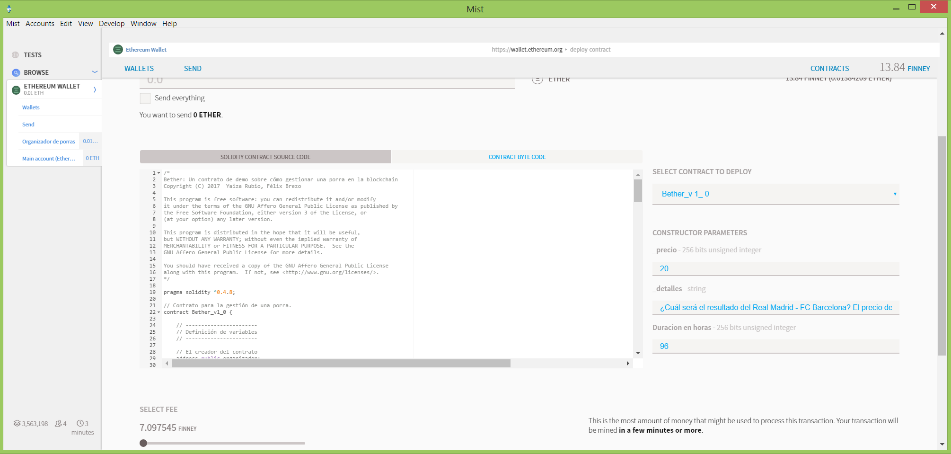The height and width of the screenshot is (454, 951).
Task: Click the contract Bether_v1_0 code line
Action: 198,312
